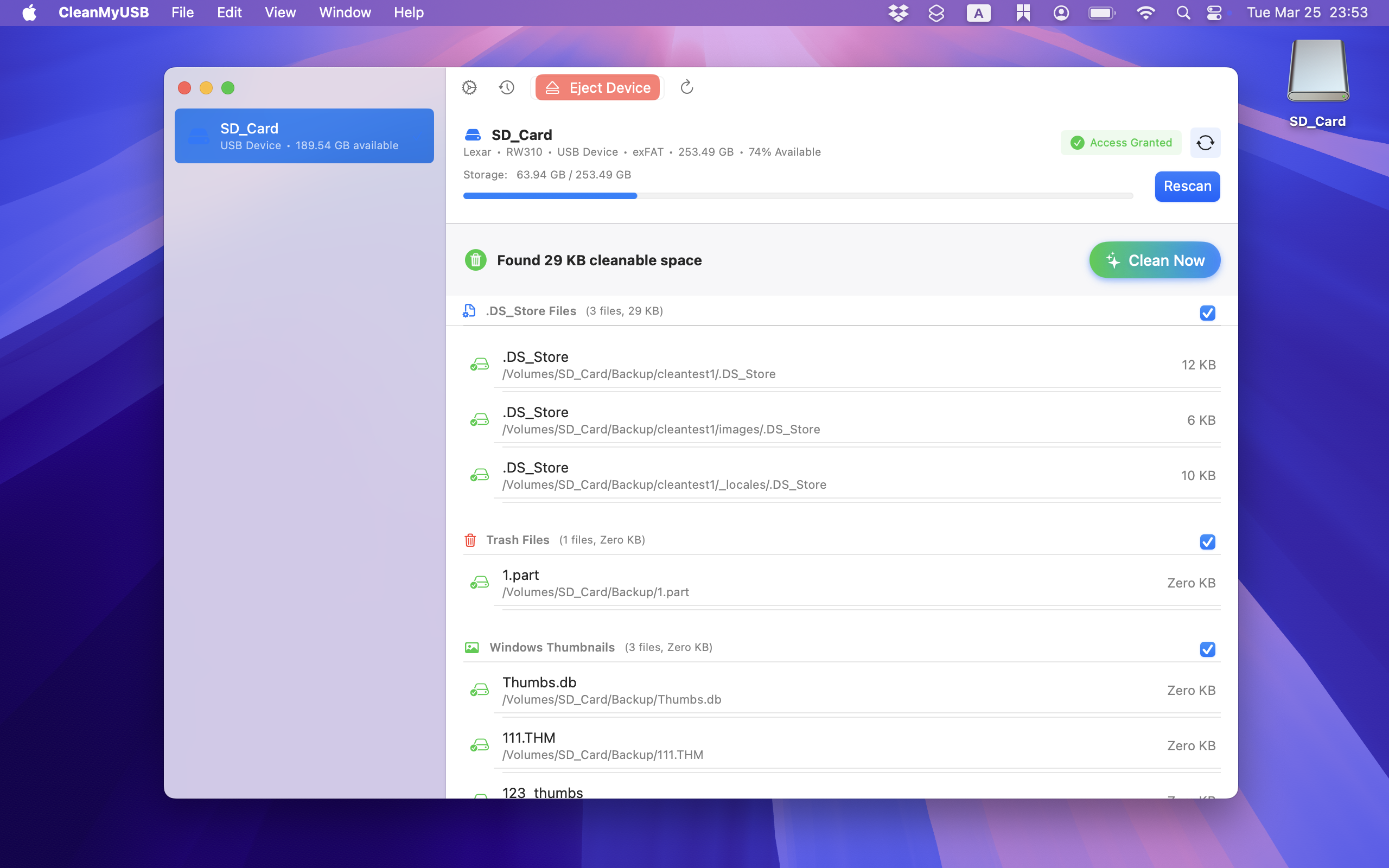
Task: Click the SD_Card drive on the desktop
Action: tap(1318, 83)
